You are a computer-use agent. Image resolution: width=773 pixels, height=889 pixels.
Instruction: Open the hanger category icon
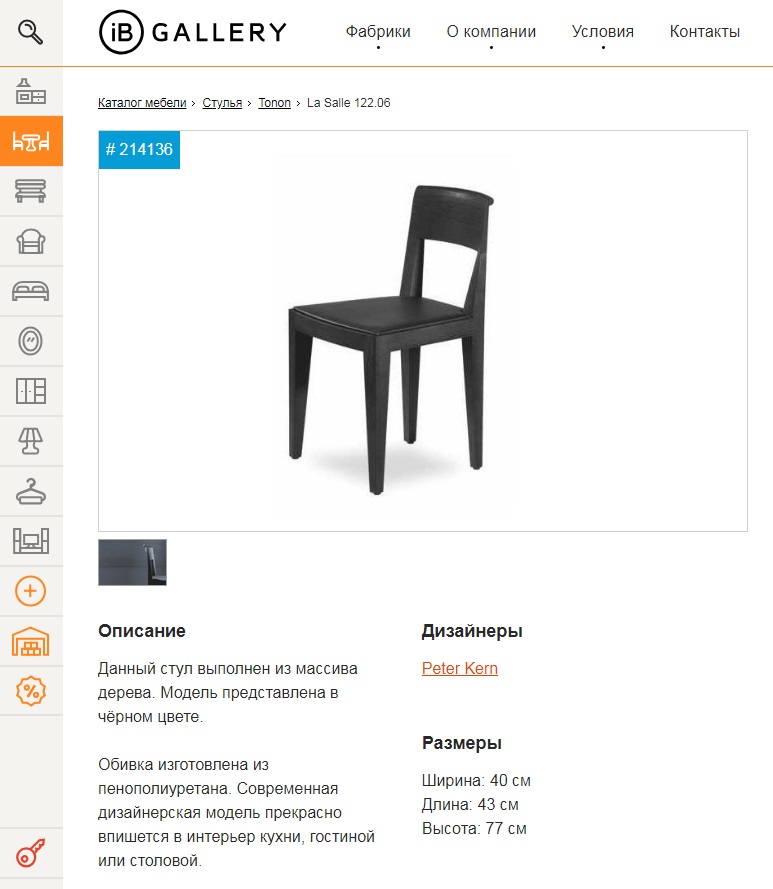(x=31, y=491)
